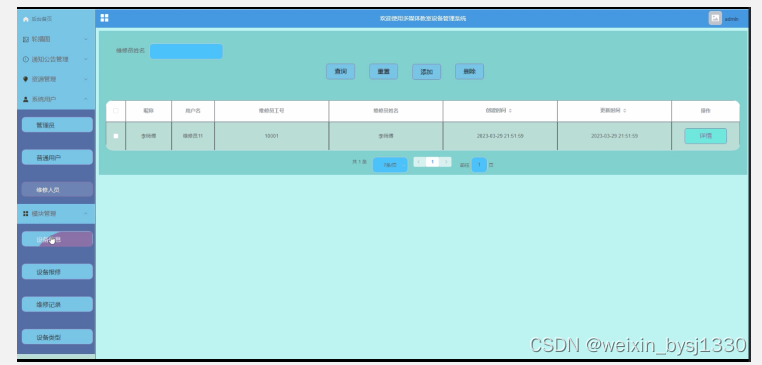The height and width of the screenshot is (365, 762).
Task: Focus the 维修员姓名 search input field
Action: pyautogui.click(x=186, y=52)
